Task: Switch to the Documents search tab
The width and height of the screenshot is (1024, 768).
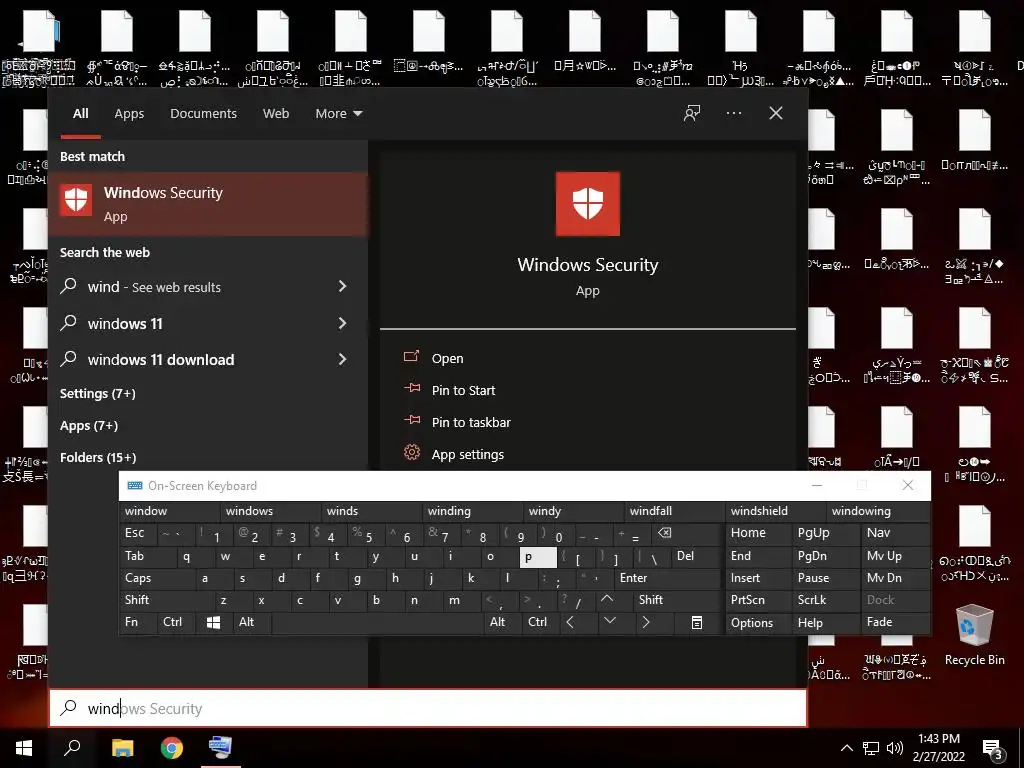Action: 203,113
